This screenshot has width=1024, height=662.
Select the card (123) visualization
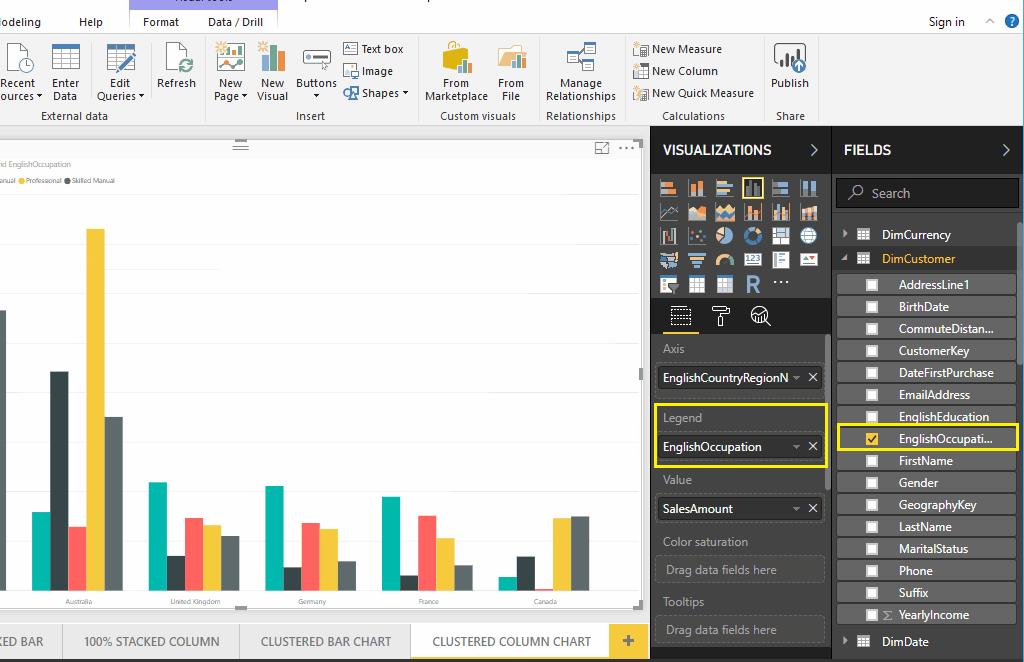pos(752,260)
